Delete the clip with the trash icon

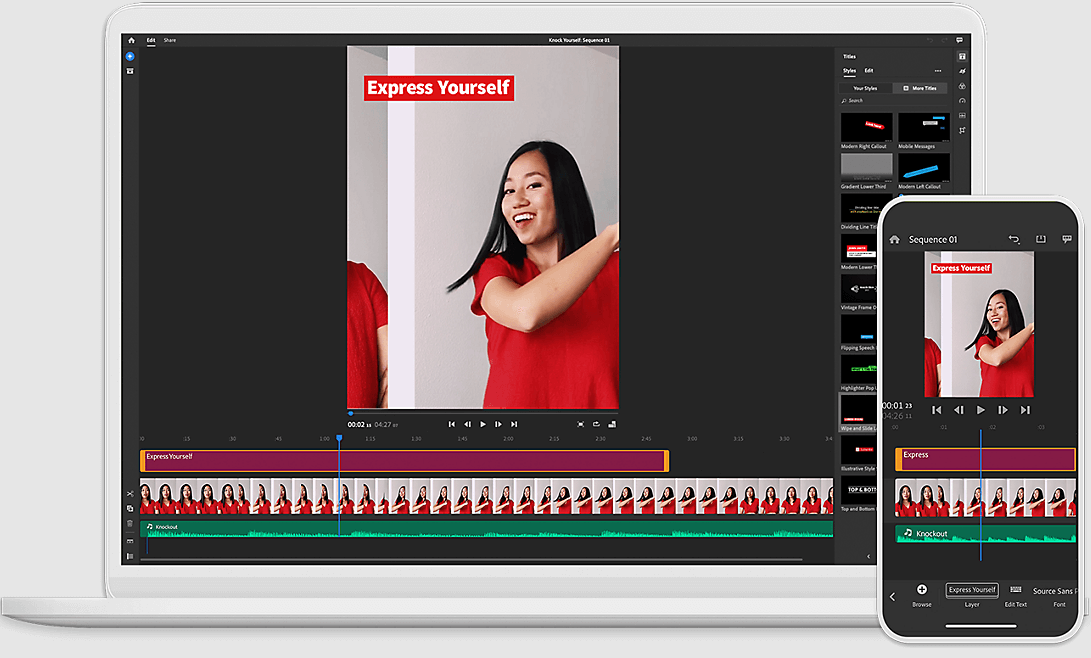[x=131, y=523]
